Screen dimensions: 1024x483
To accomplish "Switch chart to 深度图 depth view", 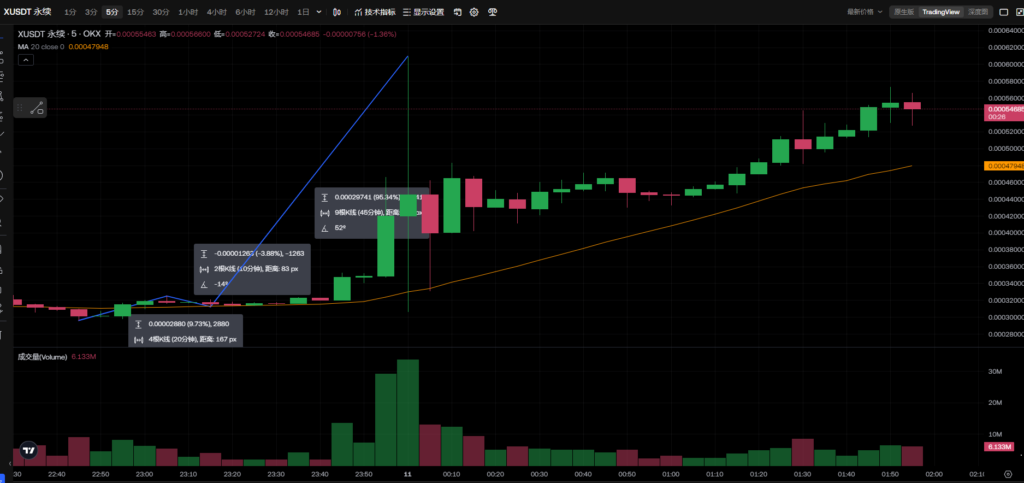I will tap(978, 12).
